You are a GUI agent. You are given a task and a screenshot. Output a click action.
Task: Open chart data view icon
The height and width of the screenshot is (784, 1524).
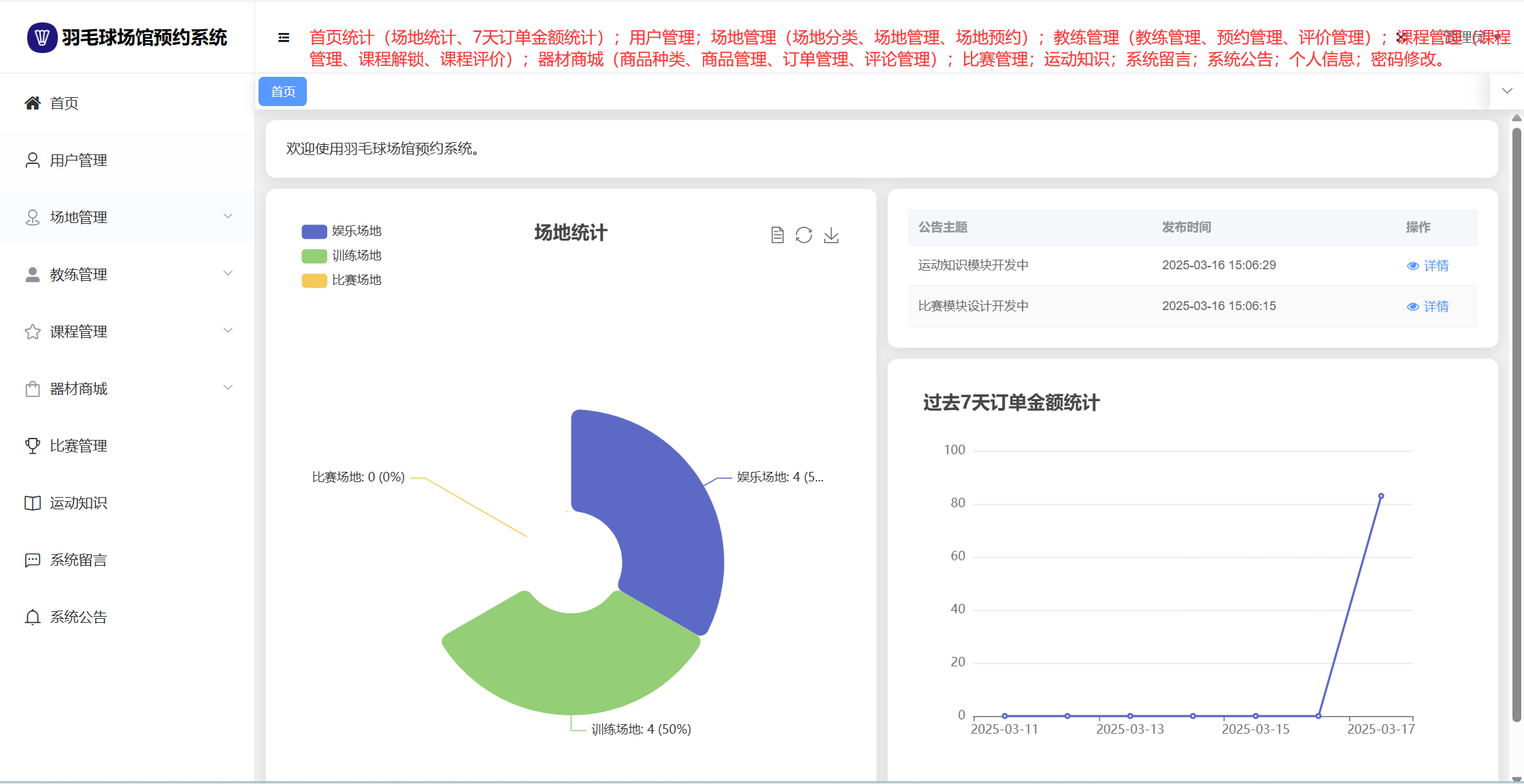777,235
